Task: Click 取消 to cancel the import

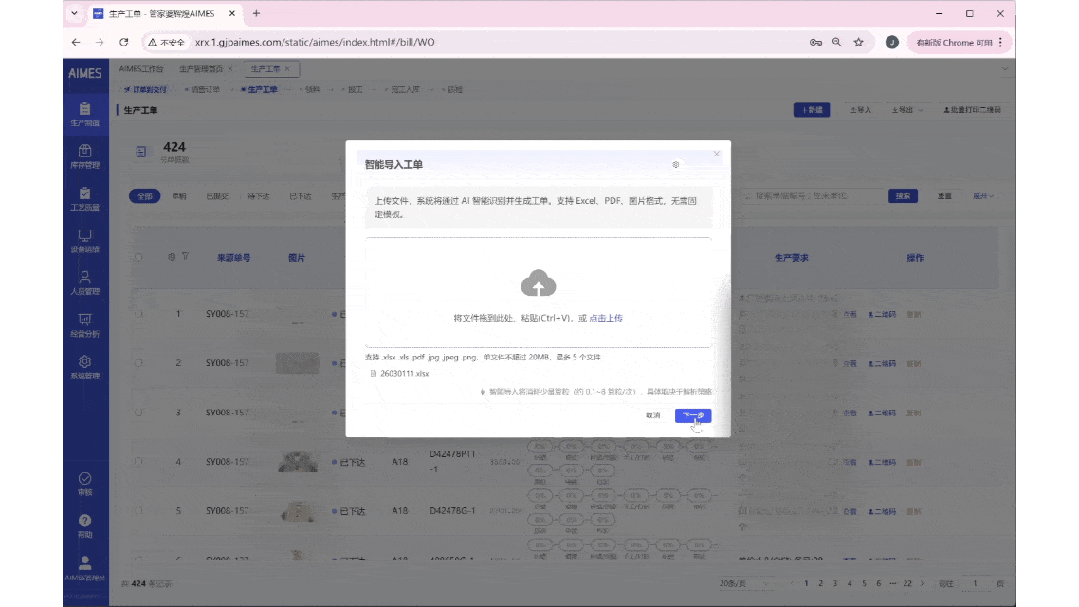Action: pyautogui.click(x=653, y=415)
